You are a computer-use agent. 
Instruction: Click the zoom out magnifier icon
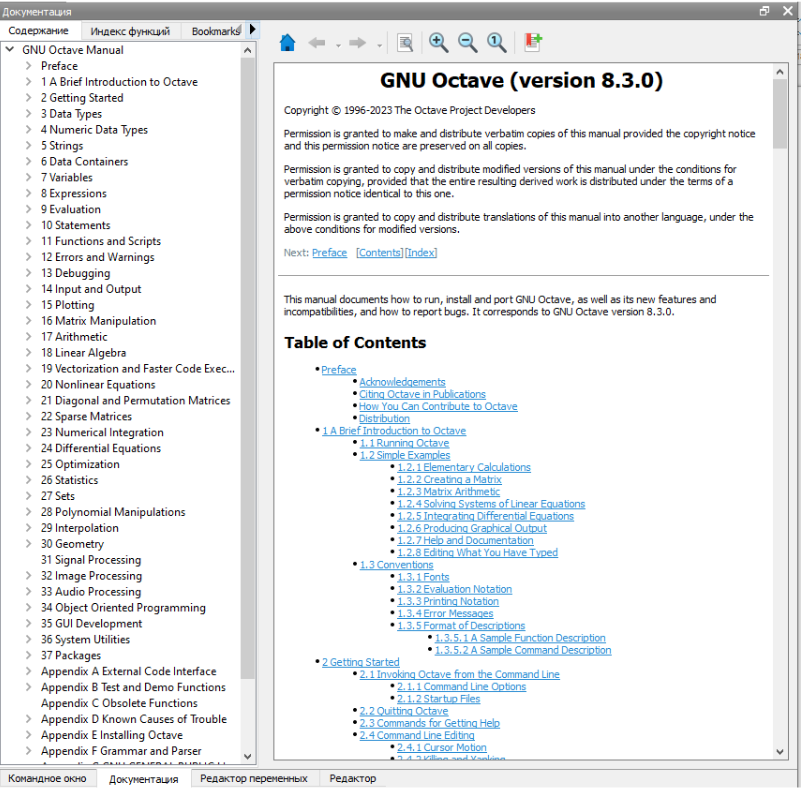(467, 42)
